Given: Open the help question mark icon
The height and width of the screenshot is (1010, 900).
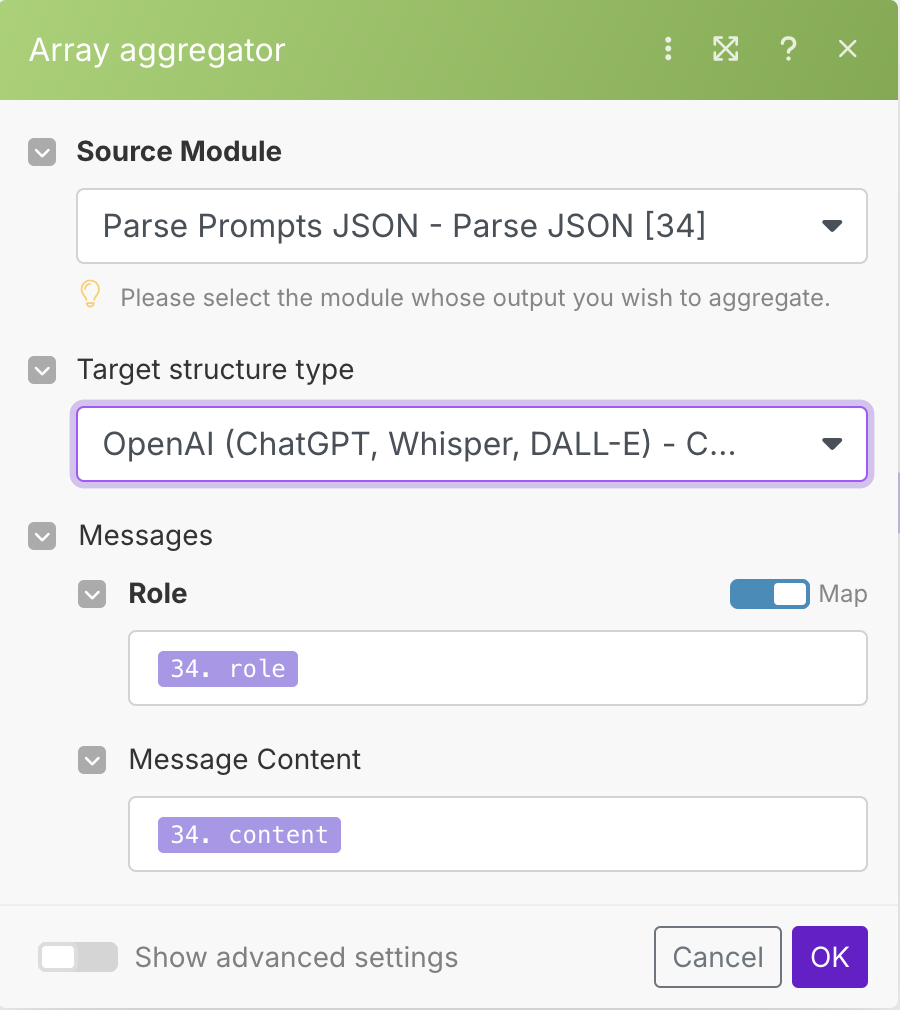Looking at the screenshot, I should tap(788, 49).
